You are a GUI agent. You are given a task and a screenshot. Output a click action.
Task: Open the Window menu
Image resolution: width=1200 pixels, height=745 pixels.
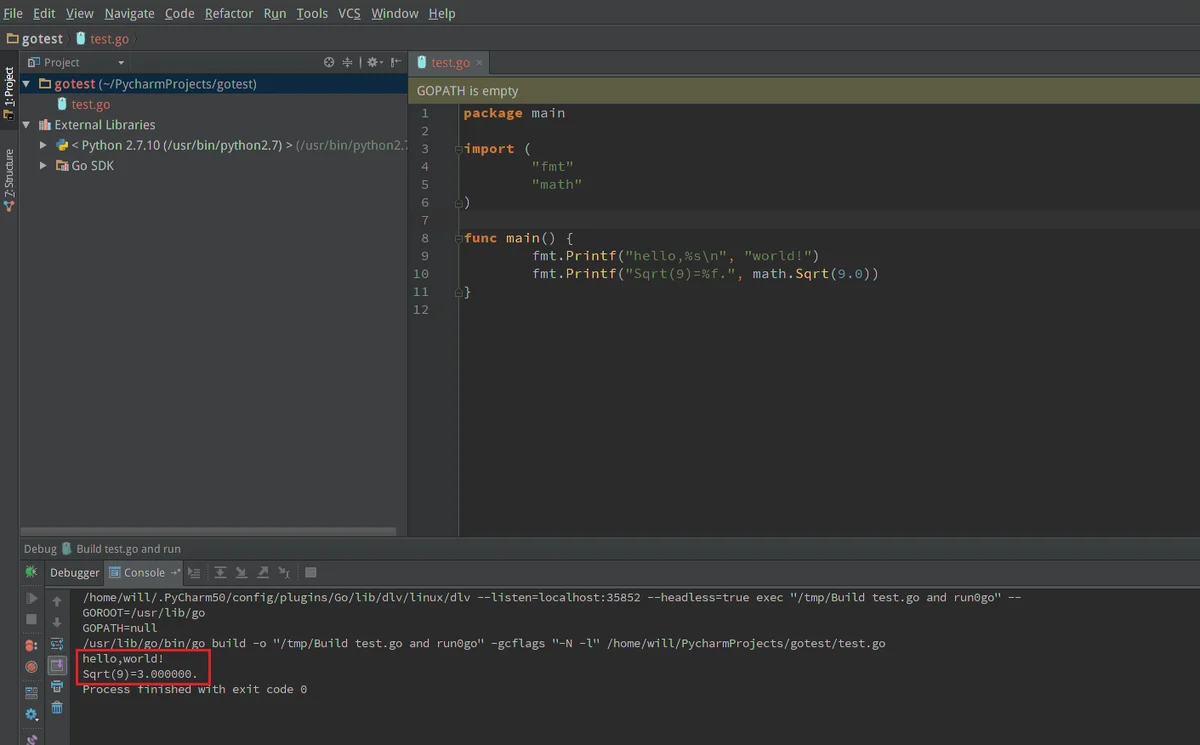coord(395,13)
